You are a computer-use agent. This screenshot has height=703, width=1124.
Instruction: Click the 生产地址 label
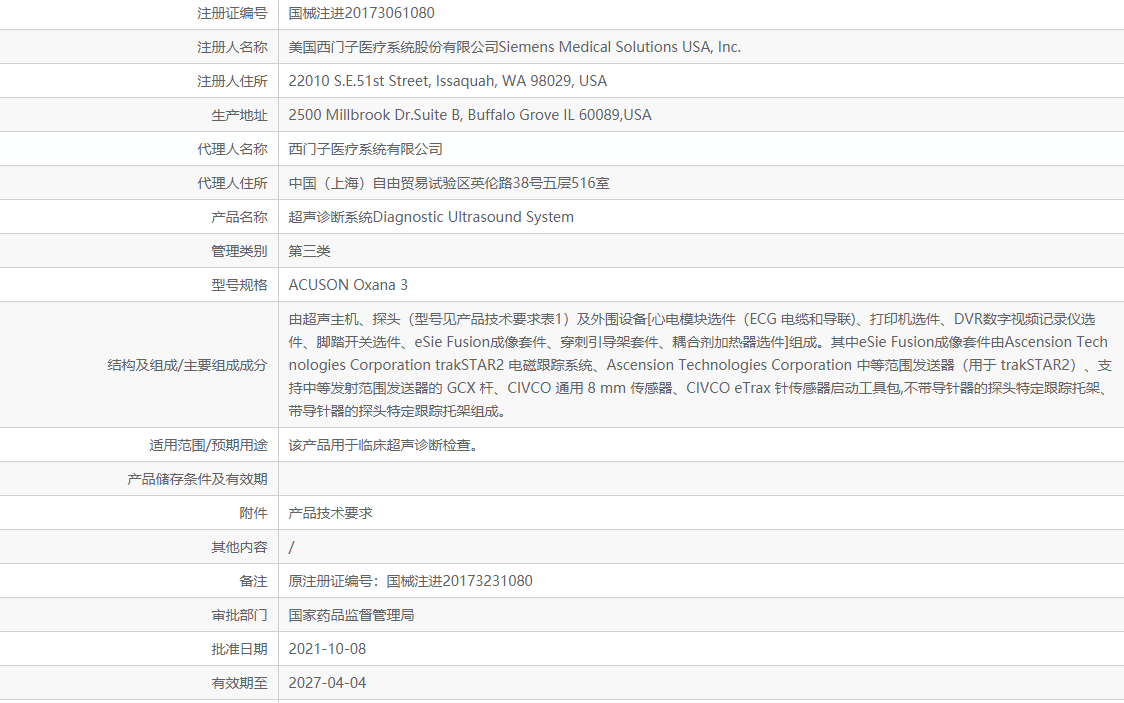point(239,115)
